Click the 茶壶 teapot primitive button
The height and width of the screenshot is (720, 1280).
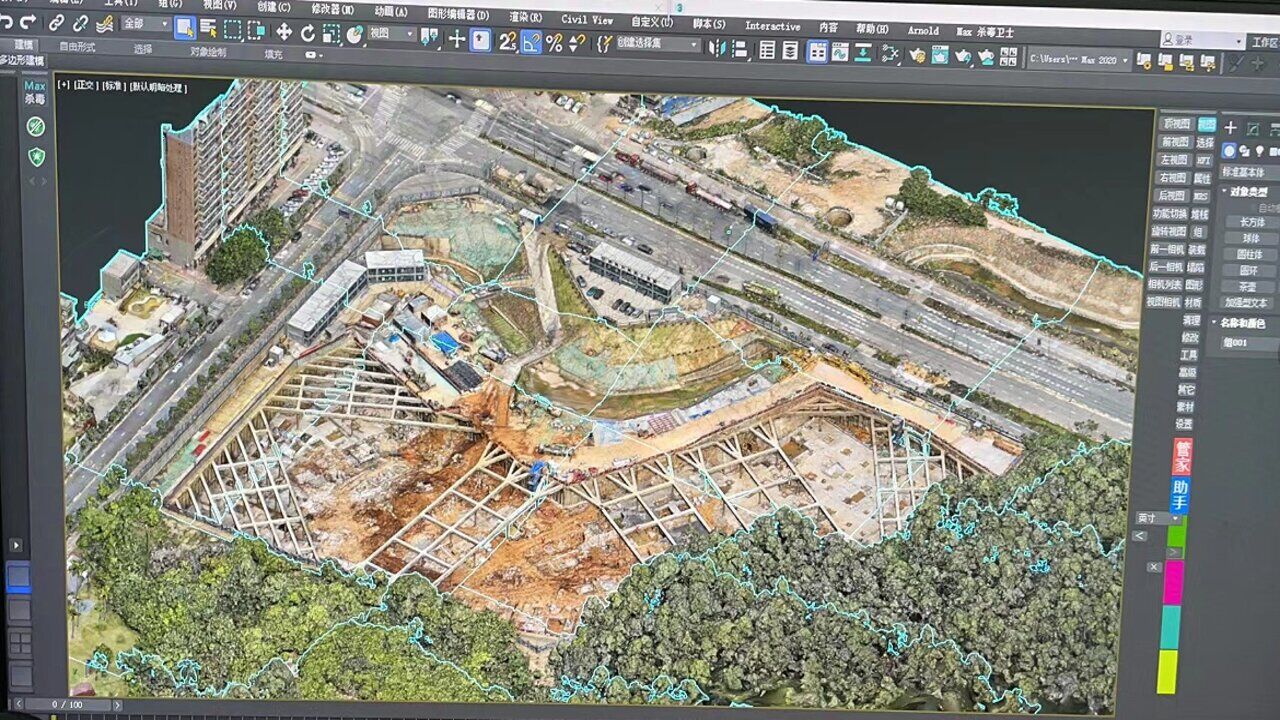tap(1248, 286)
